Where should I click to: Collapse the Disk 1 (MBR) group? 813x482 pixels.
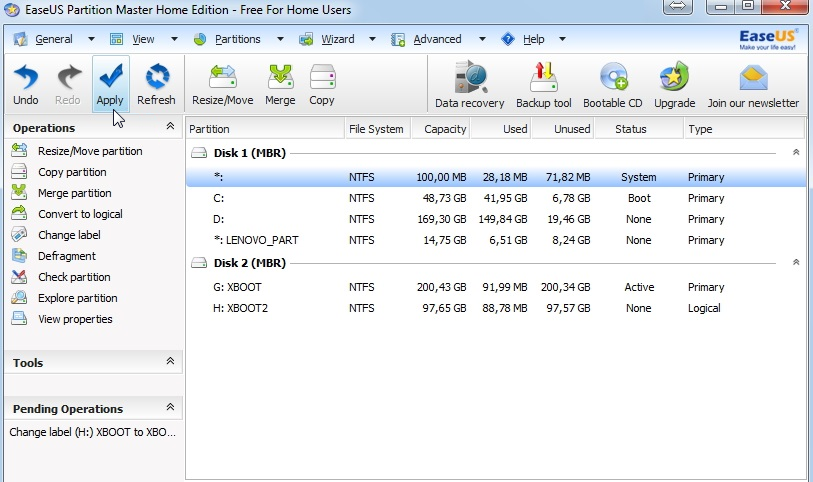coord(796,153)
